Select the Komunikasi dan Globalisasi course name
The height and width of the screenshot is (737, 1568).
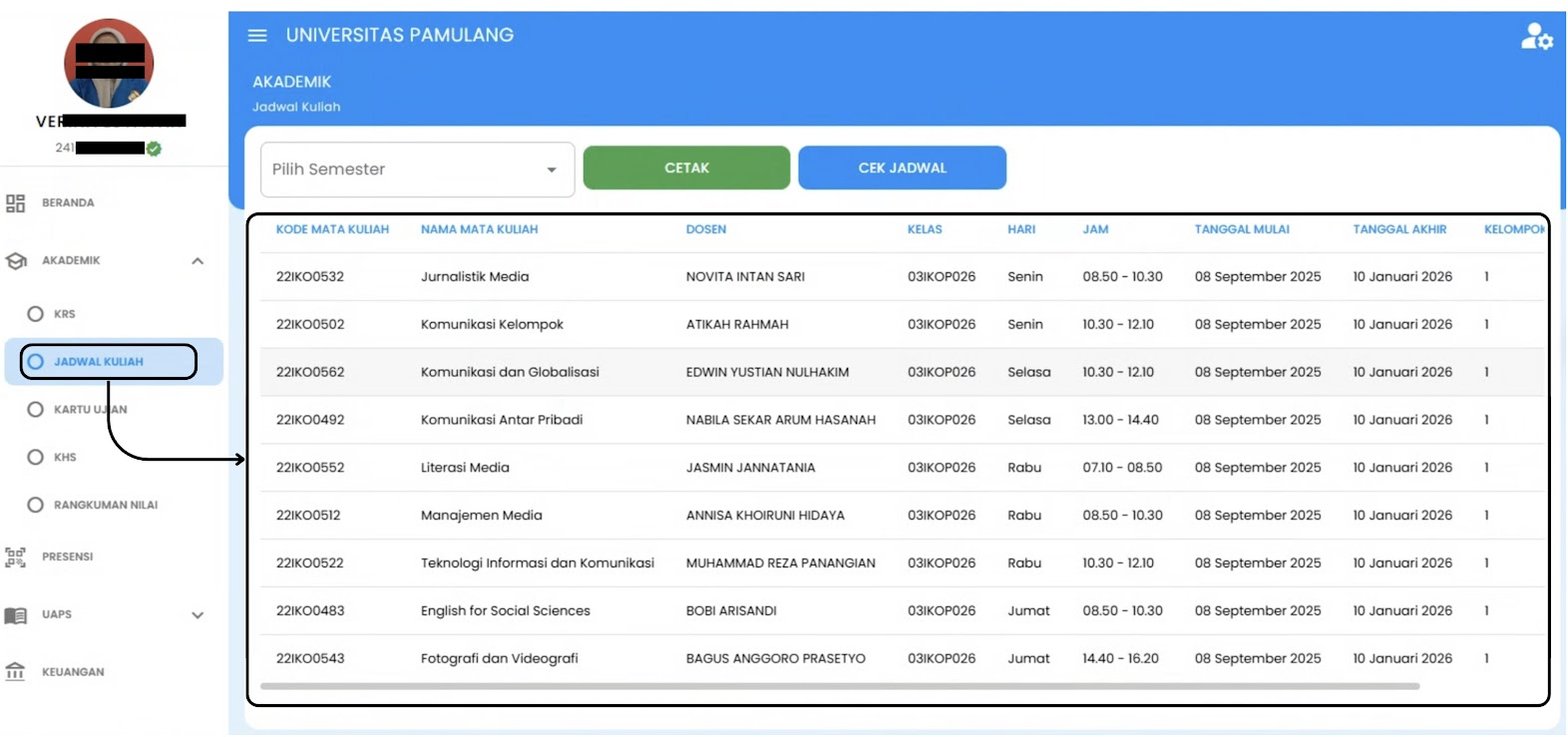coord(510,373)
